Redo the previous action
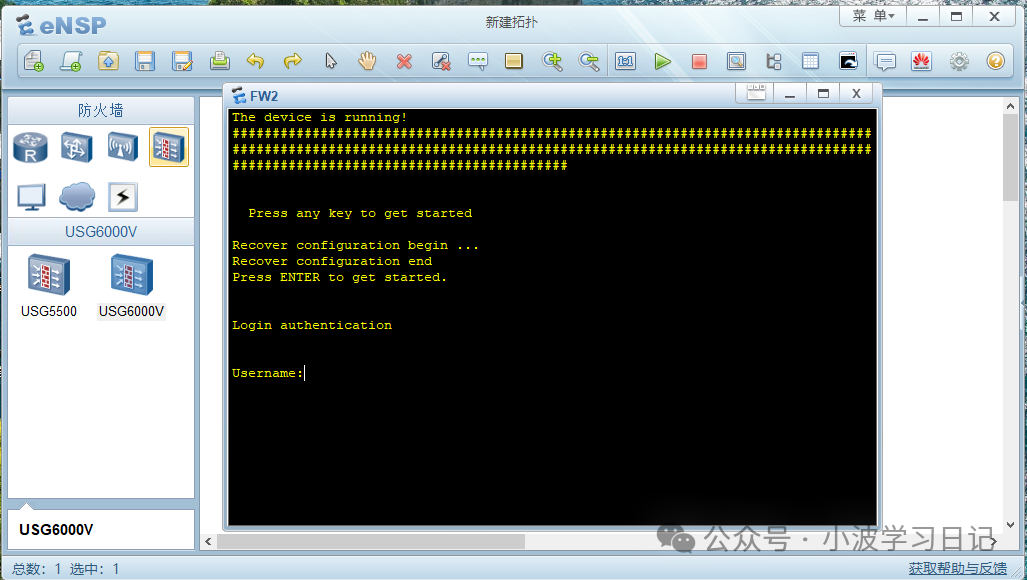This screenshot has width=1027, height=580. (x=293, y=62)
